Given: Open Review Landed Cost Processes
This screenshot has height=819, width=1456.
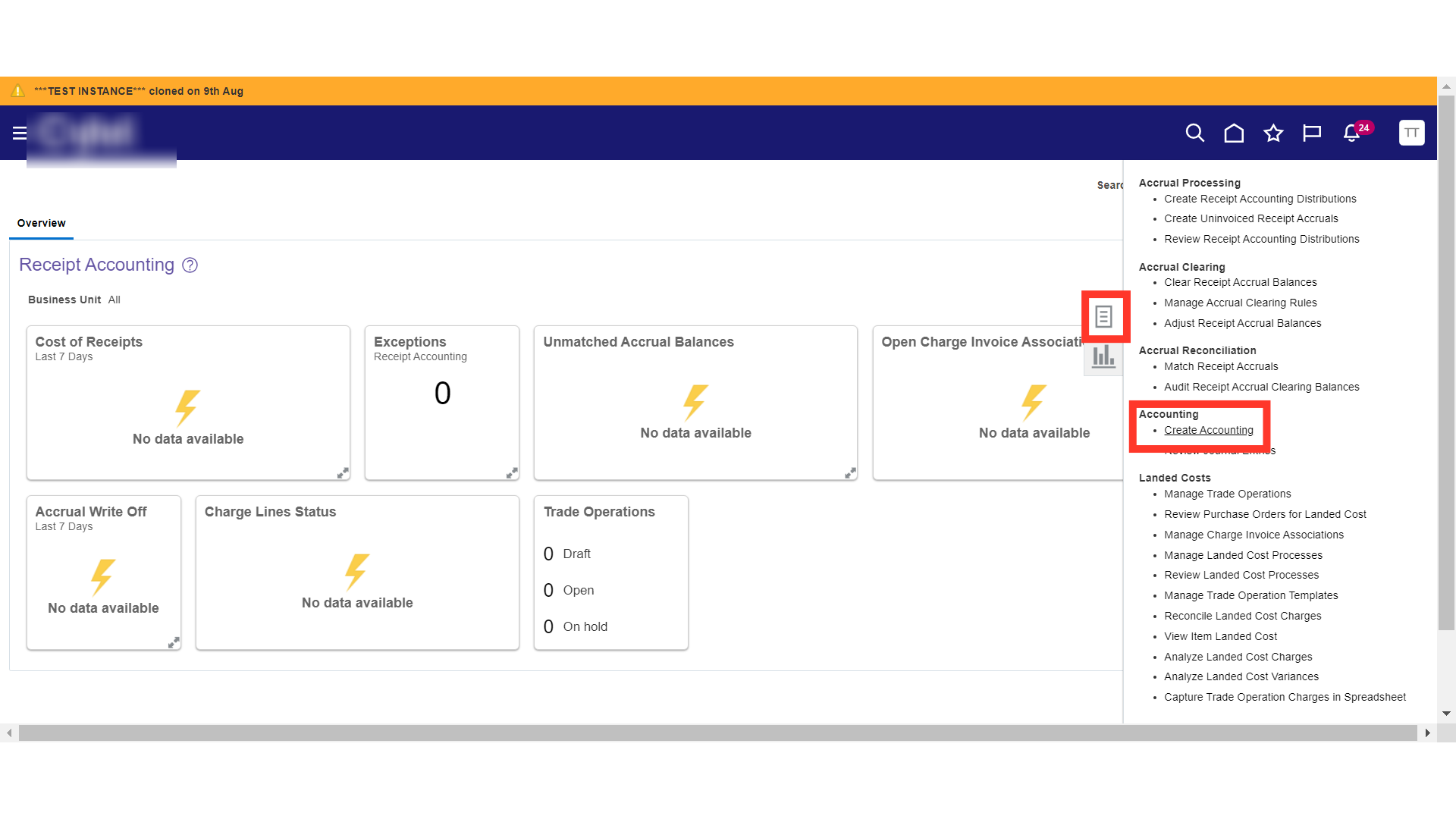Looking at the screenshot, I should click(x=1241, y=575).
